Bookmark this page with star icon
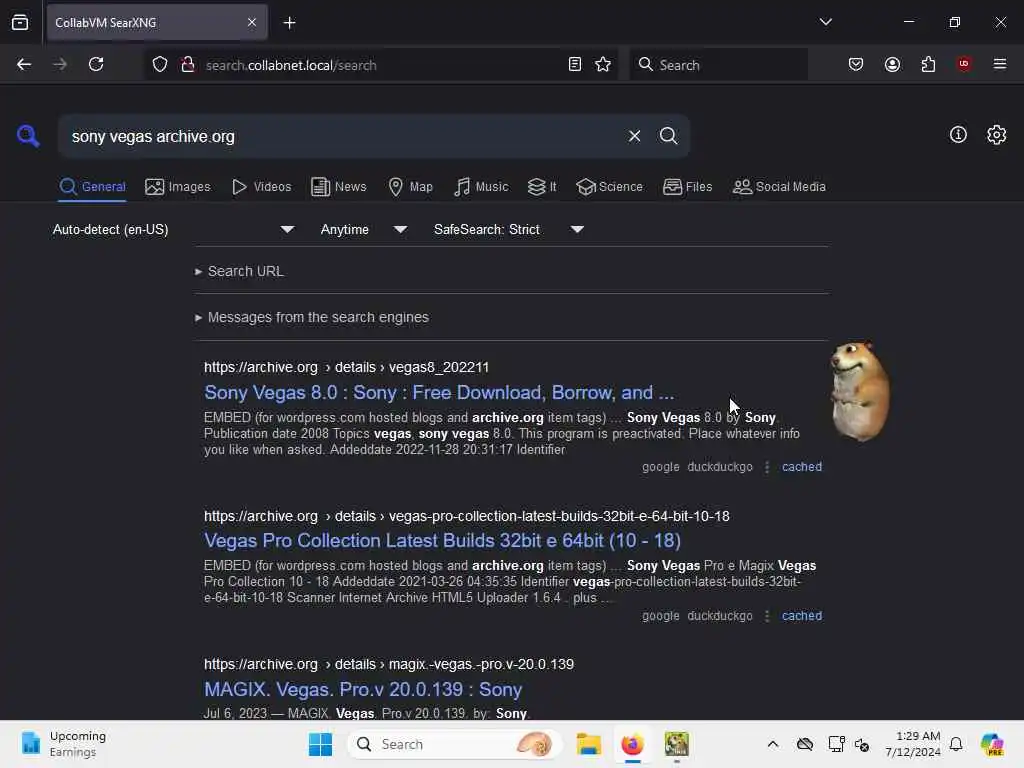 point(603,64)
